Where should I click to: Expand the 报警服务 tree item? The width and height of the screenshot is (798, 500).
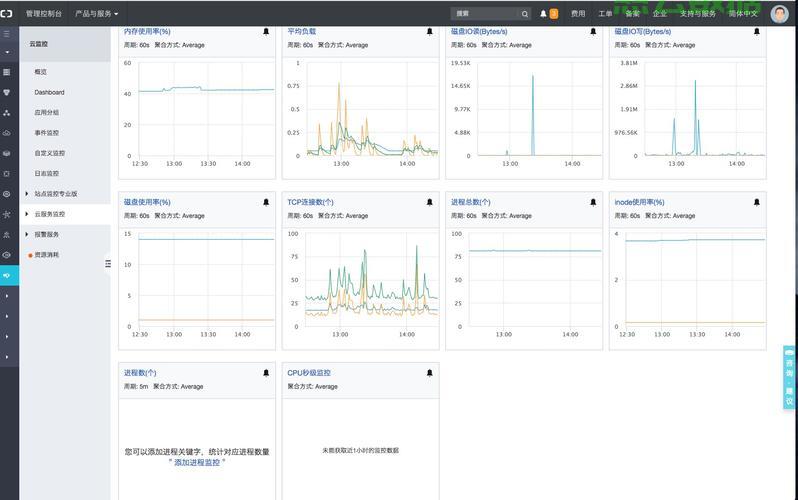click(26, 234)
